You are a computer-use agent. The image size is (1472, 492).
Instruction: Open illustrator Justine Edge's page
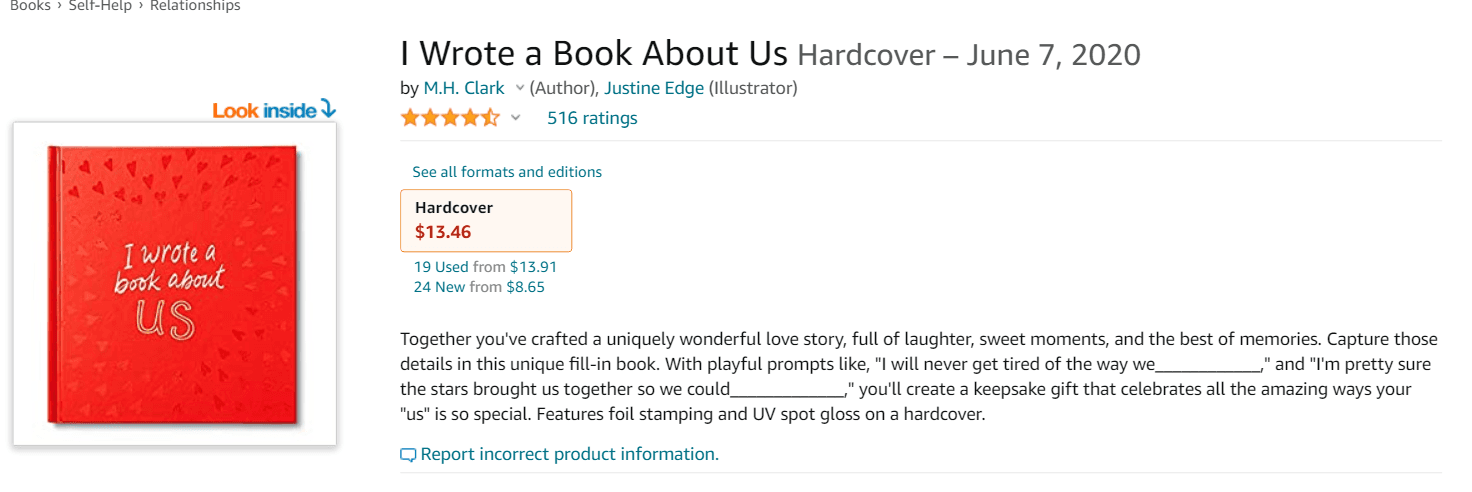(654, 88)
